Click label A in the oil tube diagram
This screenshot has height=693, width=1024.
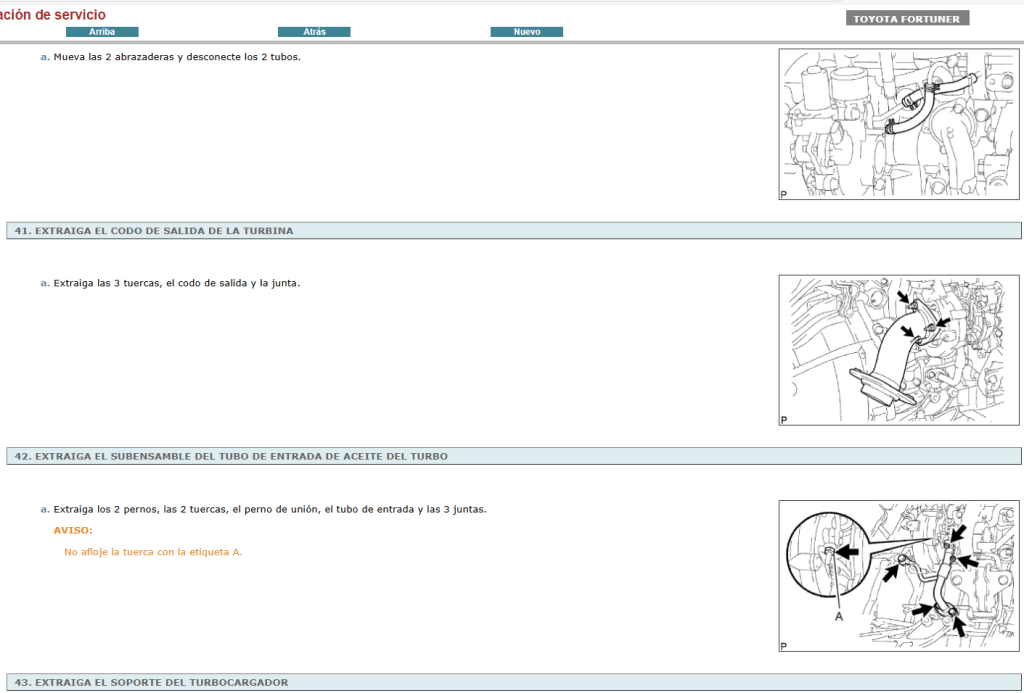(x=838, y=618)
